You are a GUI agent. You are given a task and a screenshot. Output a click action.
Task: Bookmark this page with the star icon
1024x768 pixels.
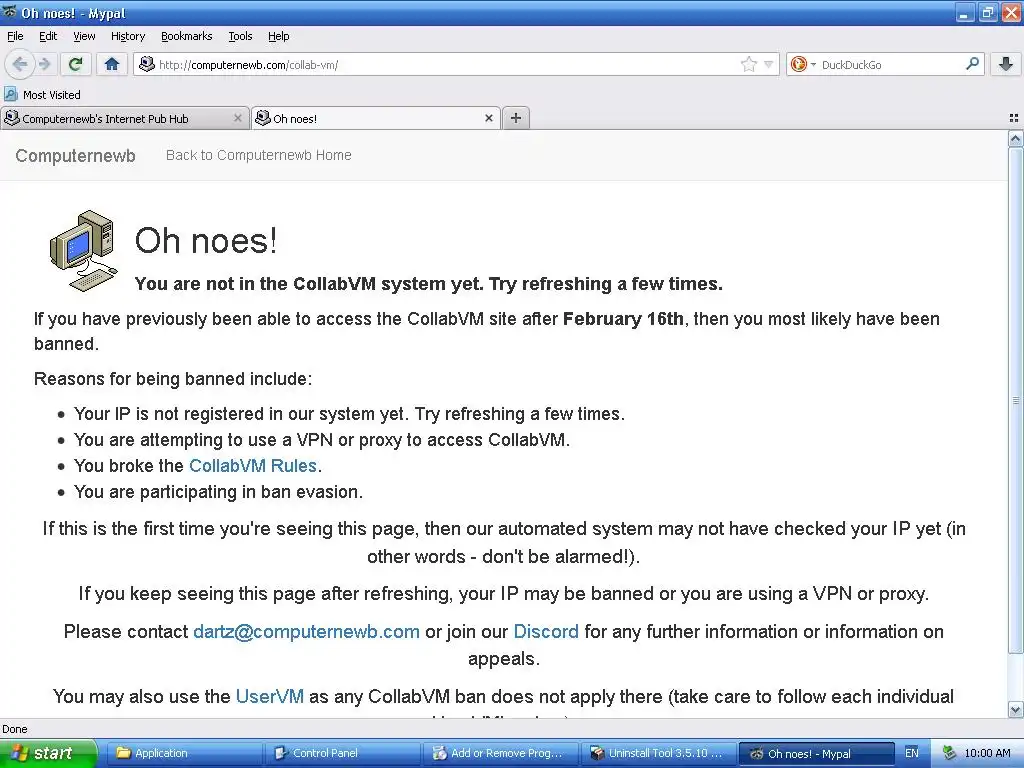(748, 64)
